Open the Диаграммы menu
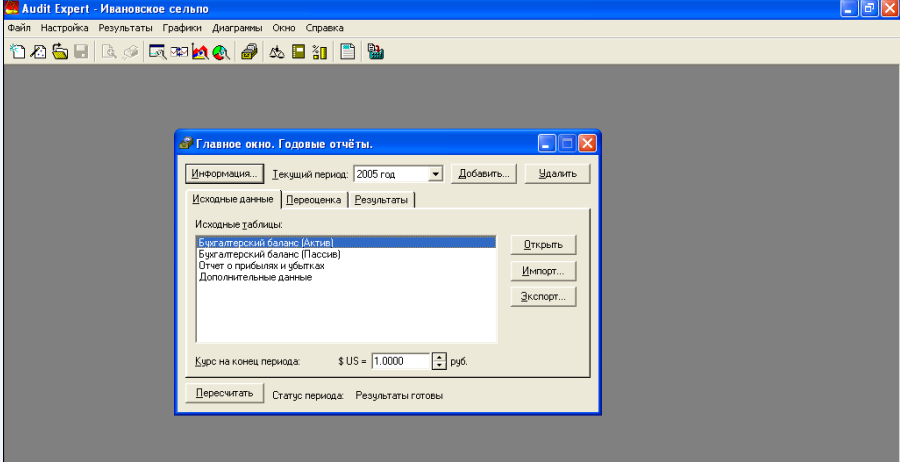The height and width of the screenshot is (462, 900). (x=237, y=28)
